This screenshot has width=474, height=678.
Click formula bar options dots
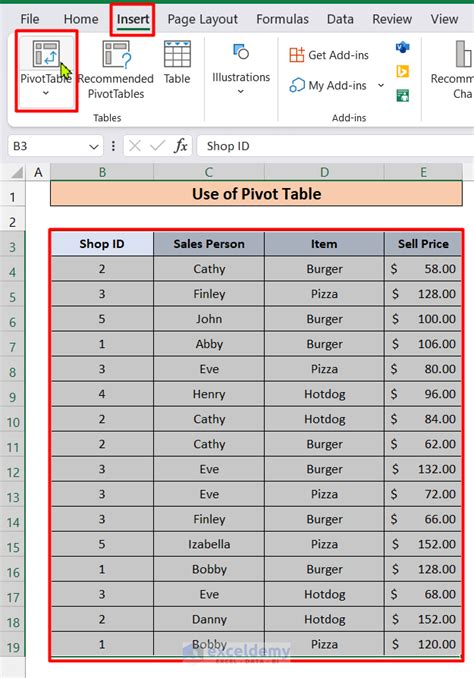click(x=113, y=146)
